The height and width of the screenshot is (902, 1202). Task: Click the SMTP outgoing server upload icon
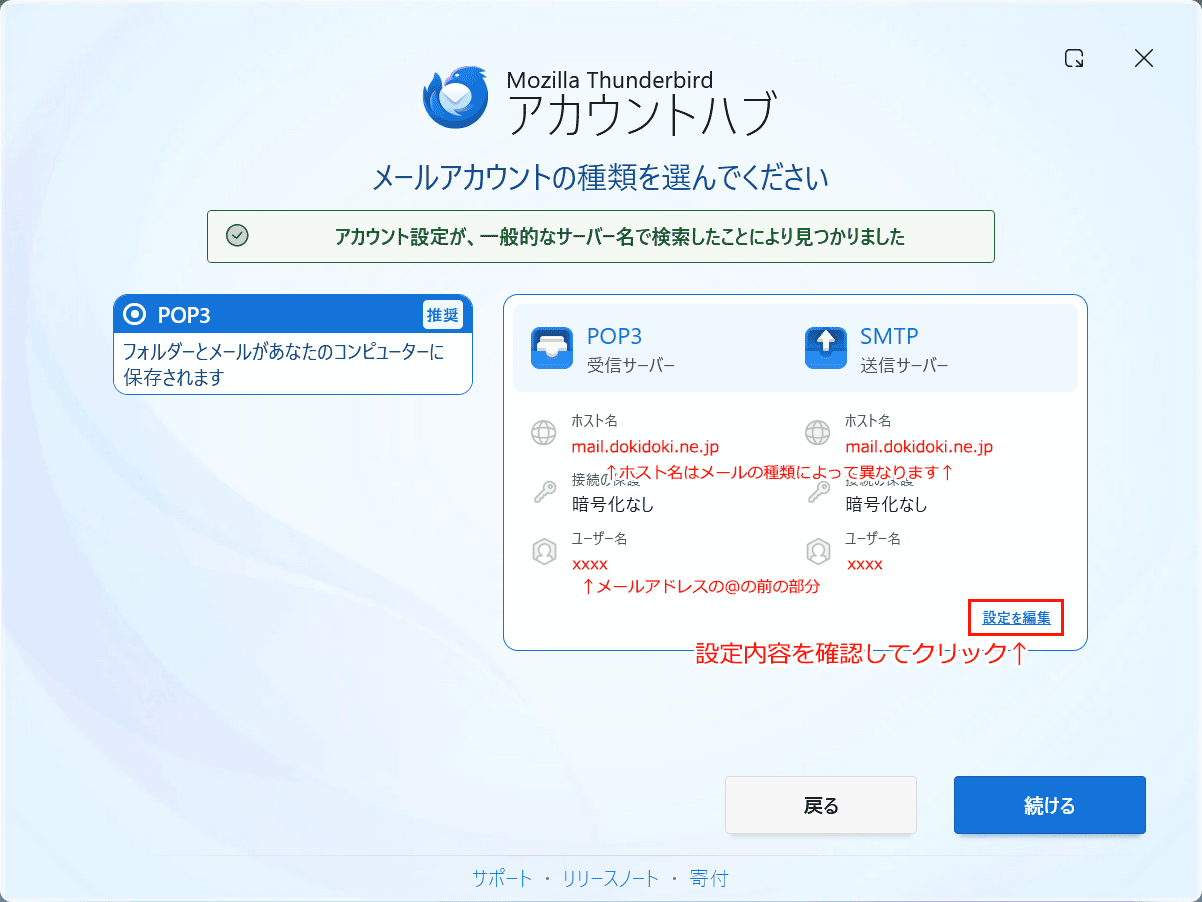pos(826,348)
